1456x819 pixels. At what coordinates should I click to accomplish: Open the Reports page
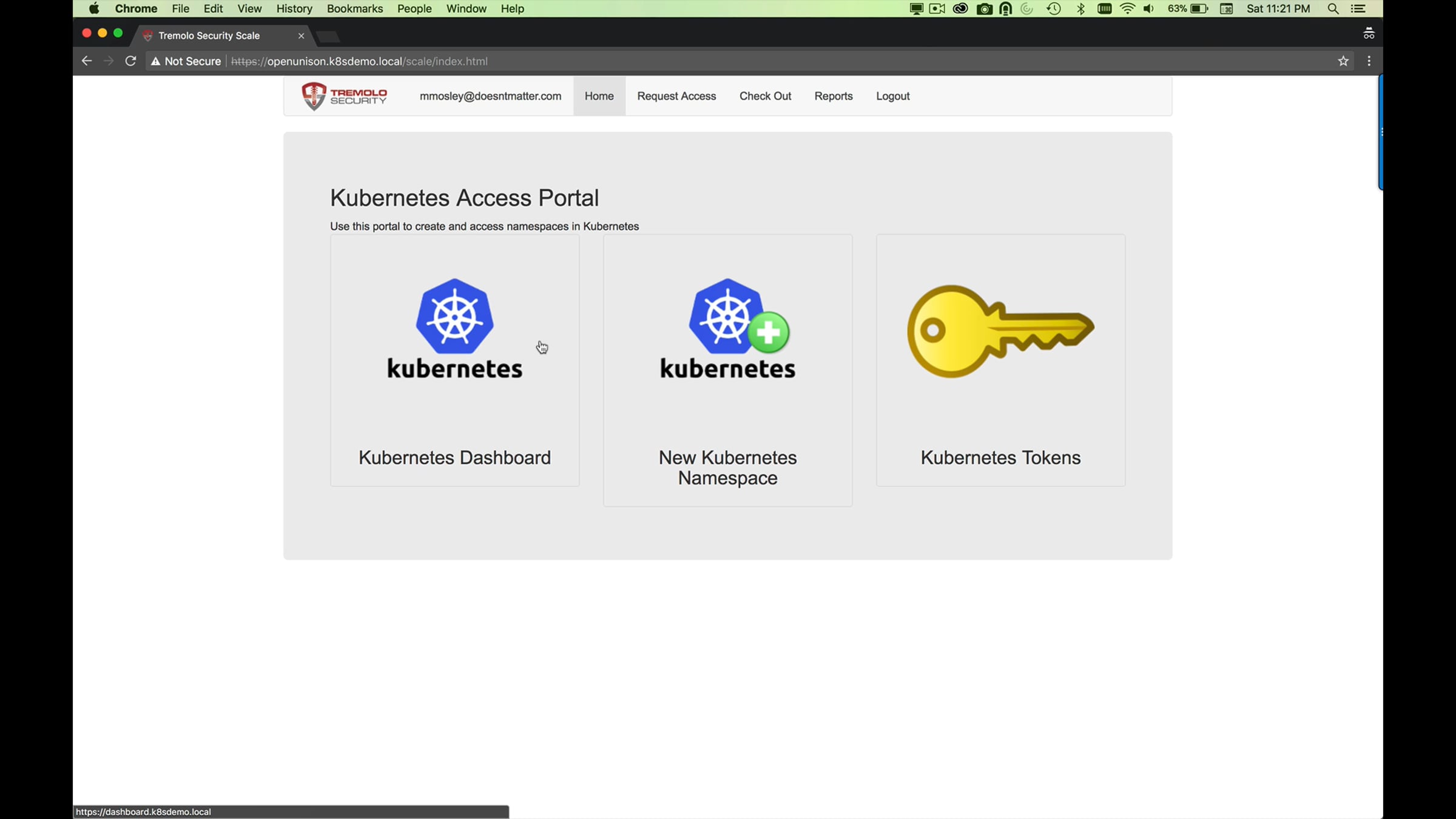[x=834, y=96]
